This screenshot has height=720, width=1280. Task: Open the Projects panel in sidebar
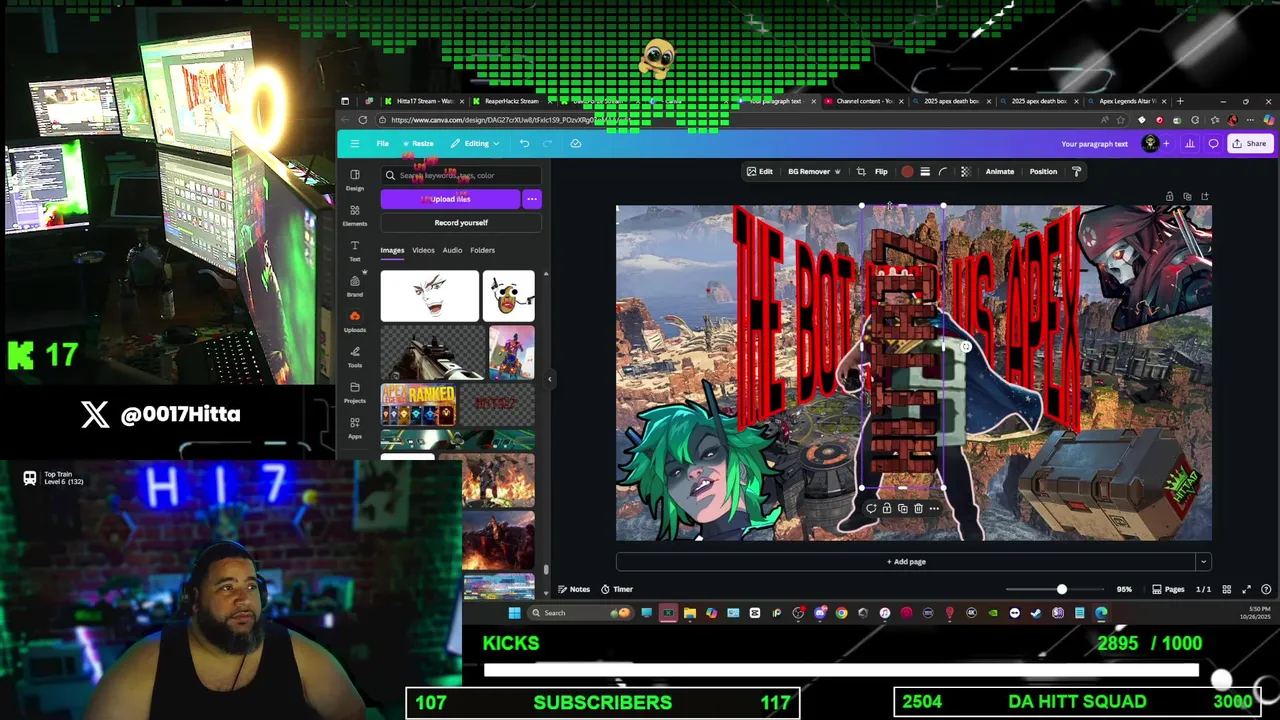tap(355, 392)
